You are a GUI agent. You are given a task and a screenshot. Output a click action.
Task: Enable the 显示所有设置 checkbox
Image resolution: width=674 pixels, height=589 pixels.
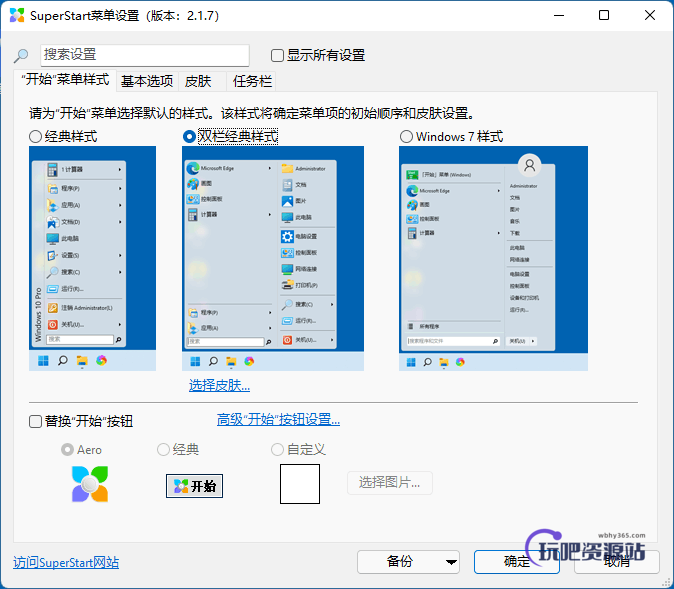pyautogui.click(x=277, y=55)
